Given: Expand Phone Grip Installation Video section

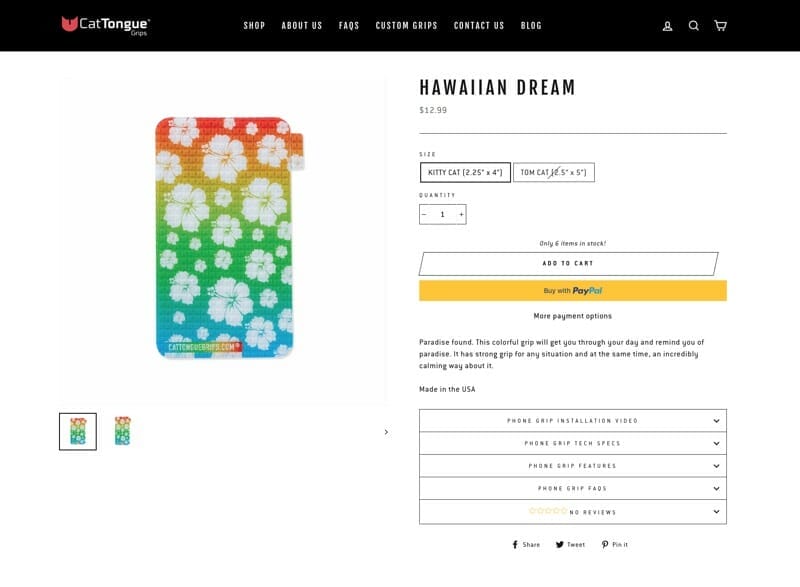Looking at the screenshot, I should (572, 420).
